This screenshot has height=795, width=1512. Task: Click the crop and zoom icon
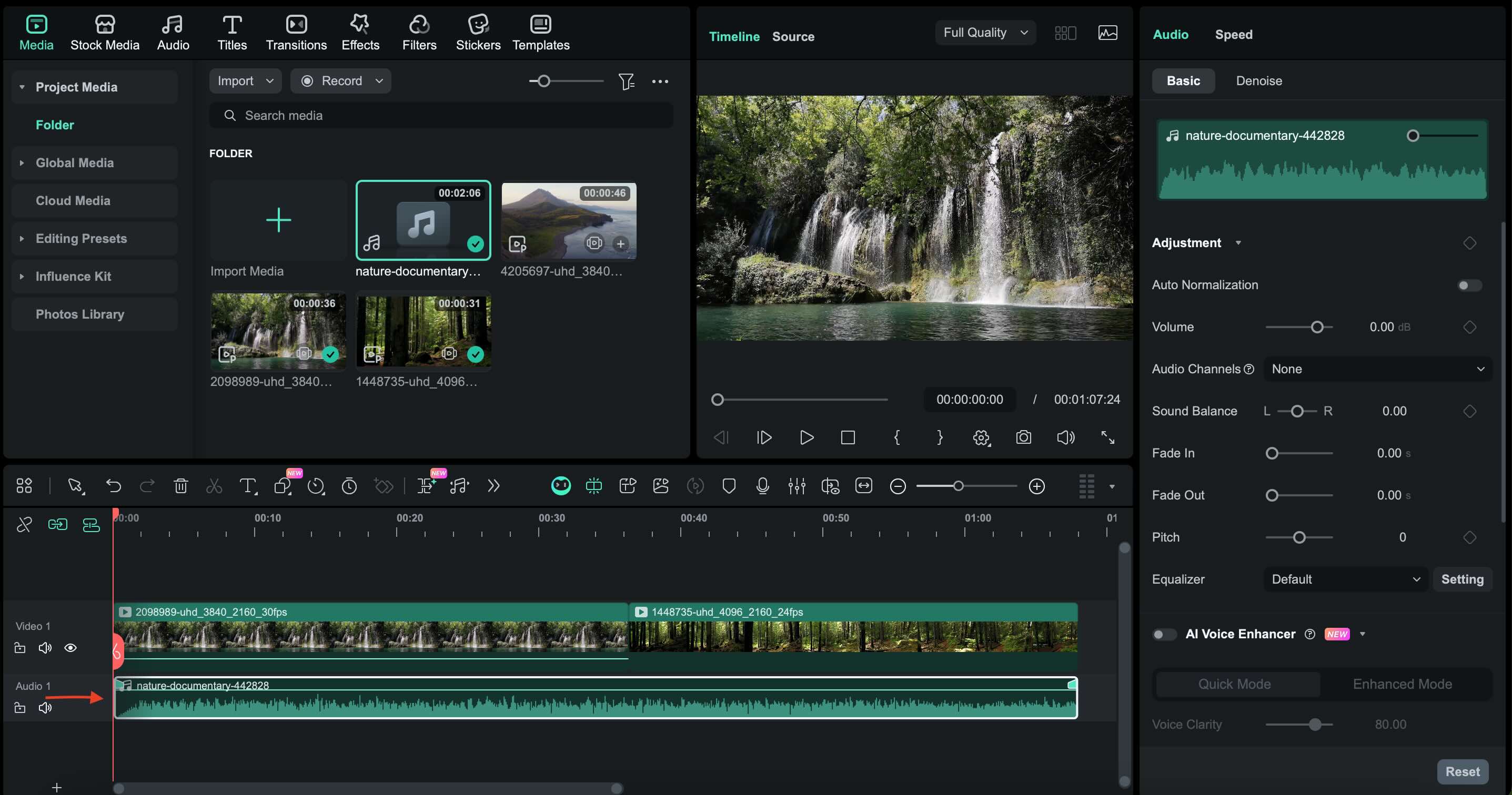coord(283,486)
